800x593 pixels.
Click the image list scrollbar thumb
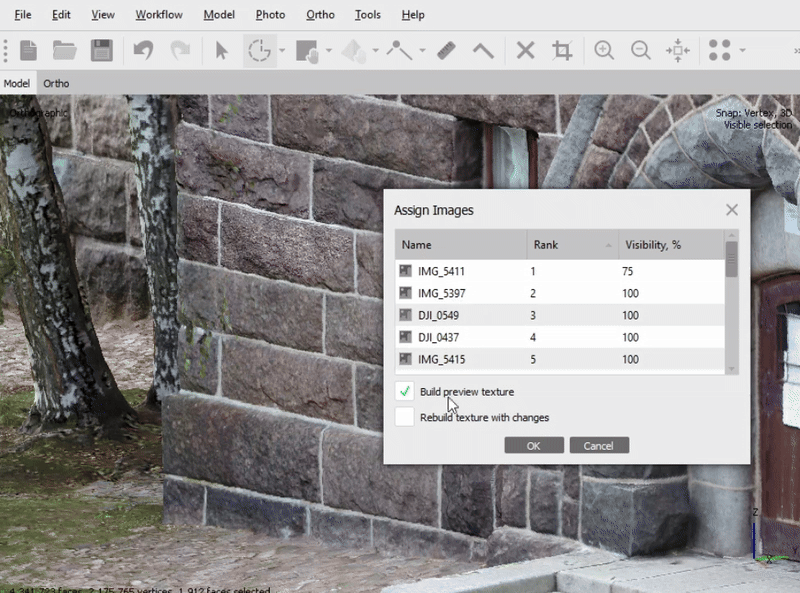coord(732,259)
